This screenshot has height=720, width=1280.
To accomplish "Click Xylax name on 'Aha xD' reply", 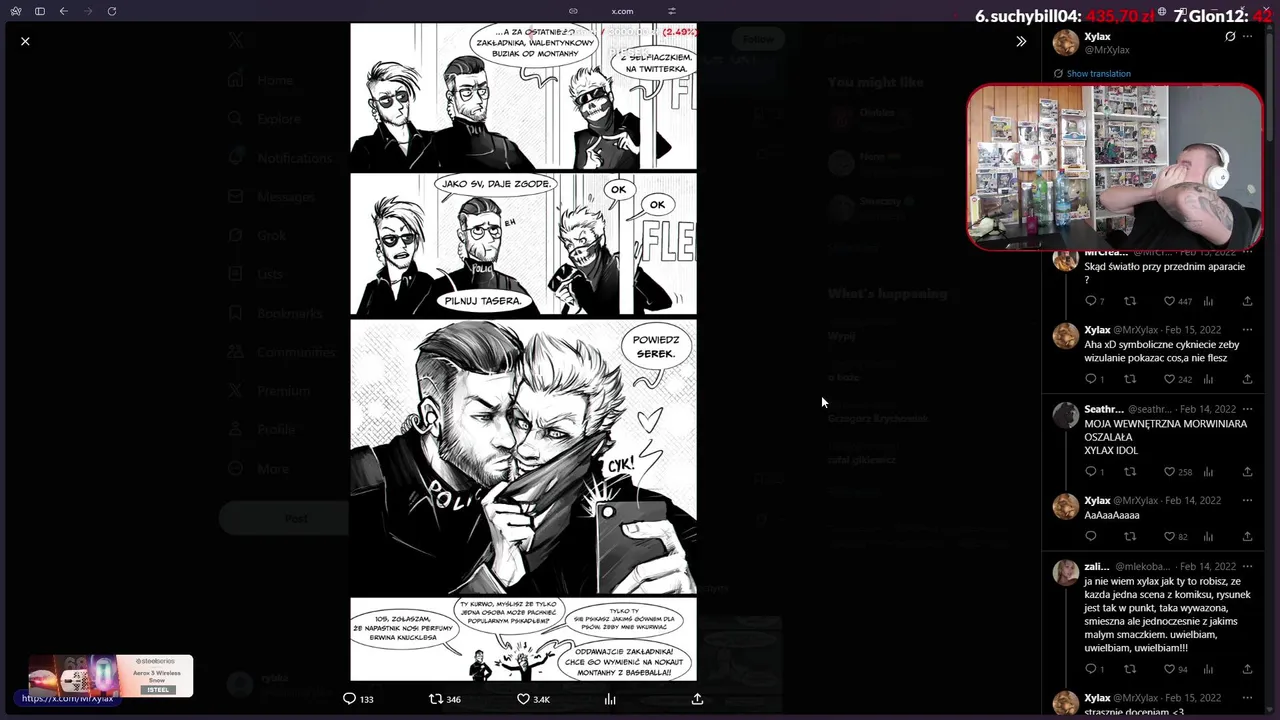I will [x=1097, y=330].
